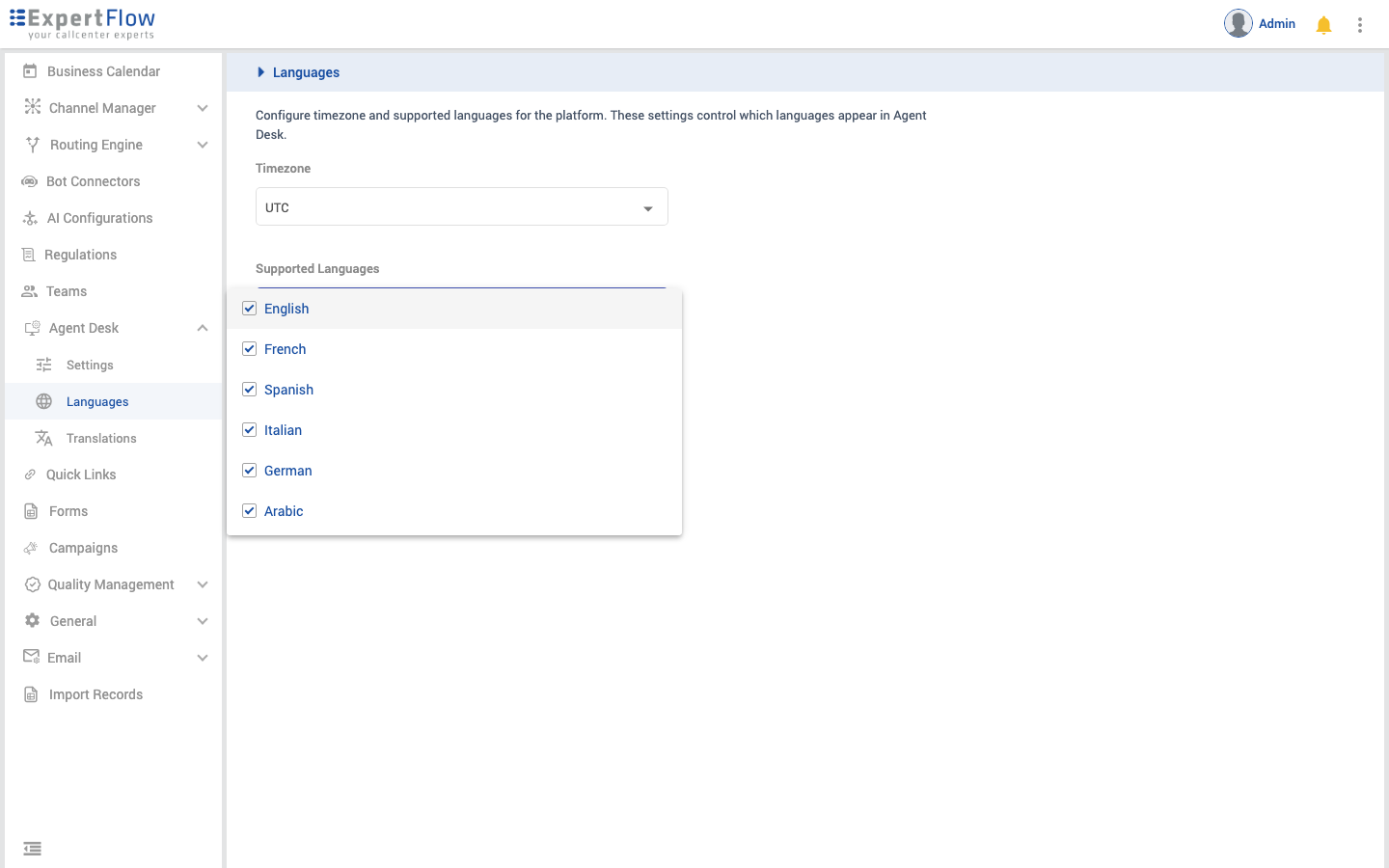Click the Timezone field label
Image resolution: width=1389 pixels, height=868 pixels.
pyautogui.click(x=283, y=169)
